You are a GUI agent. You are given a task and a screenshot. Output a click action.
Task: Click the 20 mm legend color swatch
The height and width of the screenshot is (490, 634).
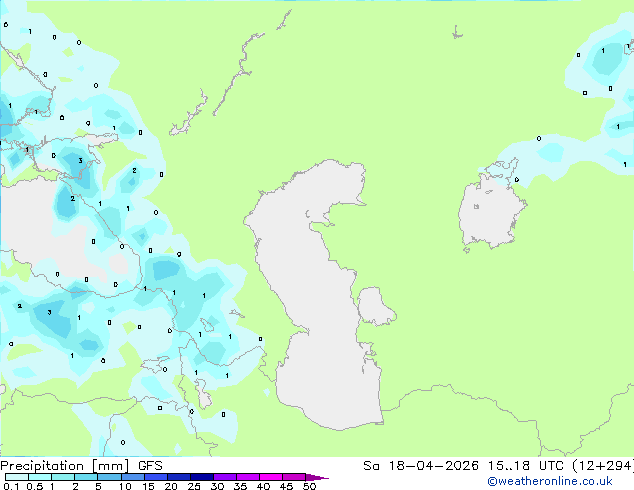pyautogui.click(x=178, y=477)
